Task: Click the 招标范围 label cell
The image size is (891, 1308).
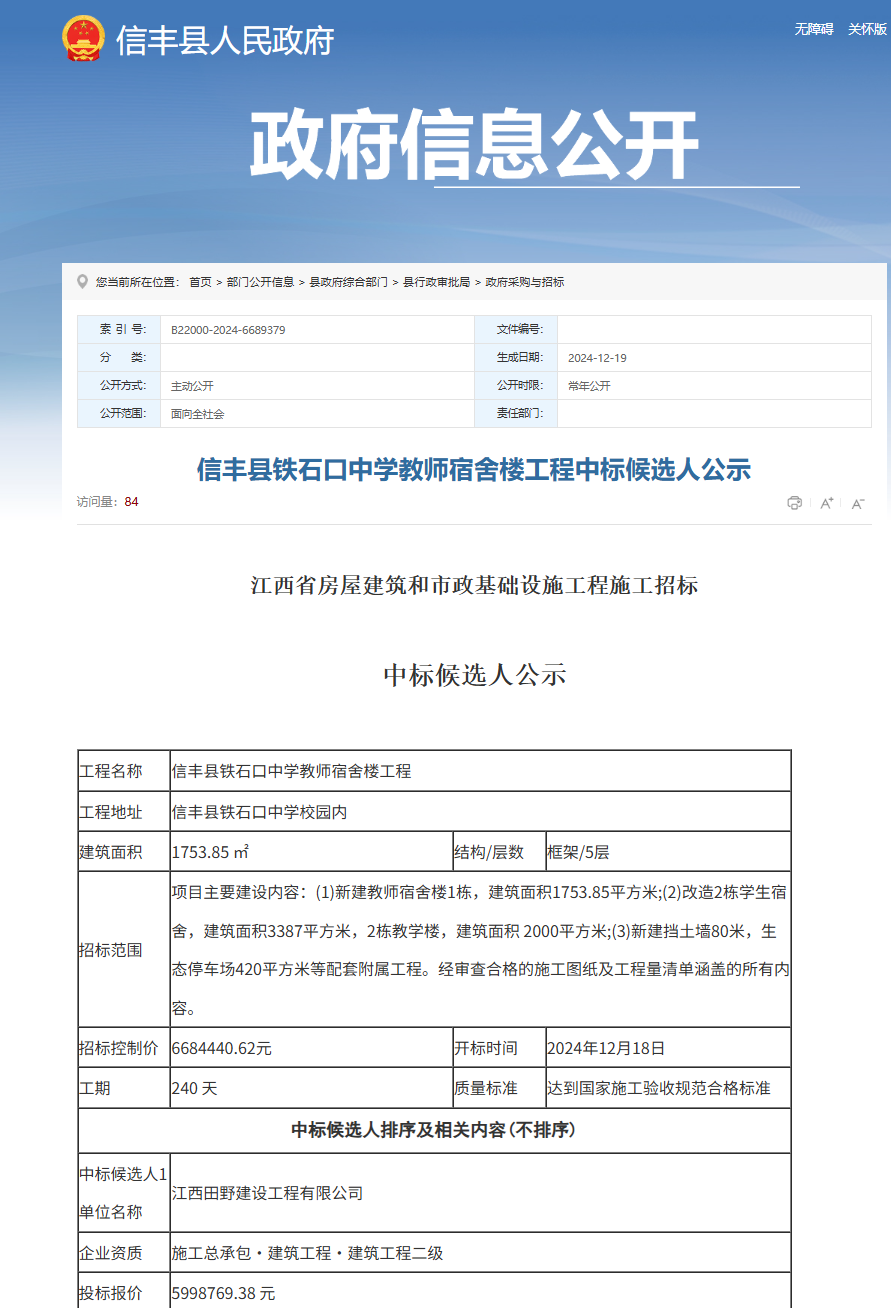Action: pyautogui.click(x=124, y=949)
